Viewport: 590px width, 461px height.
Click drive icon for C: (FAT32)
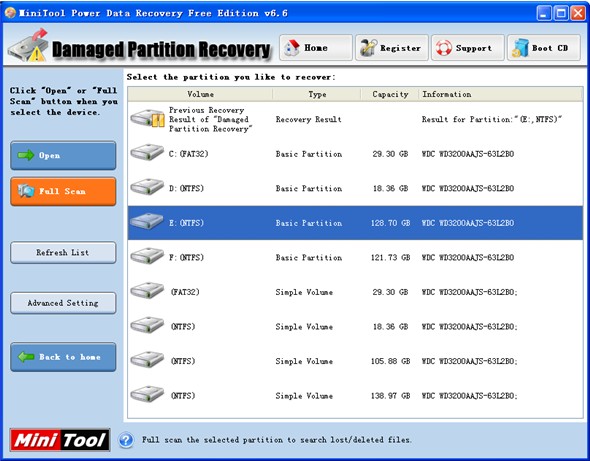coord(147,153)
